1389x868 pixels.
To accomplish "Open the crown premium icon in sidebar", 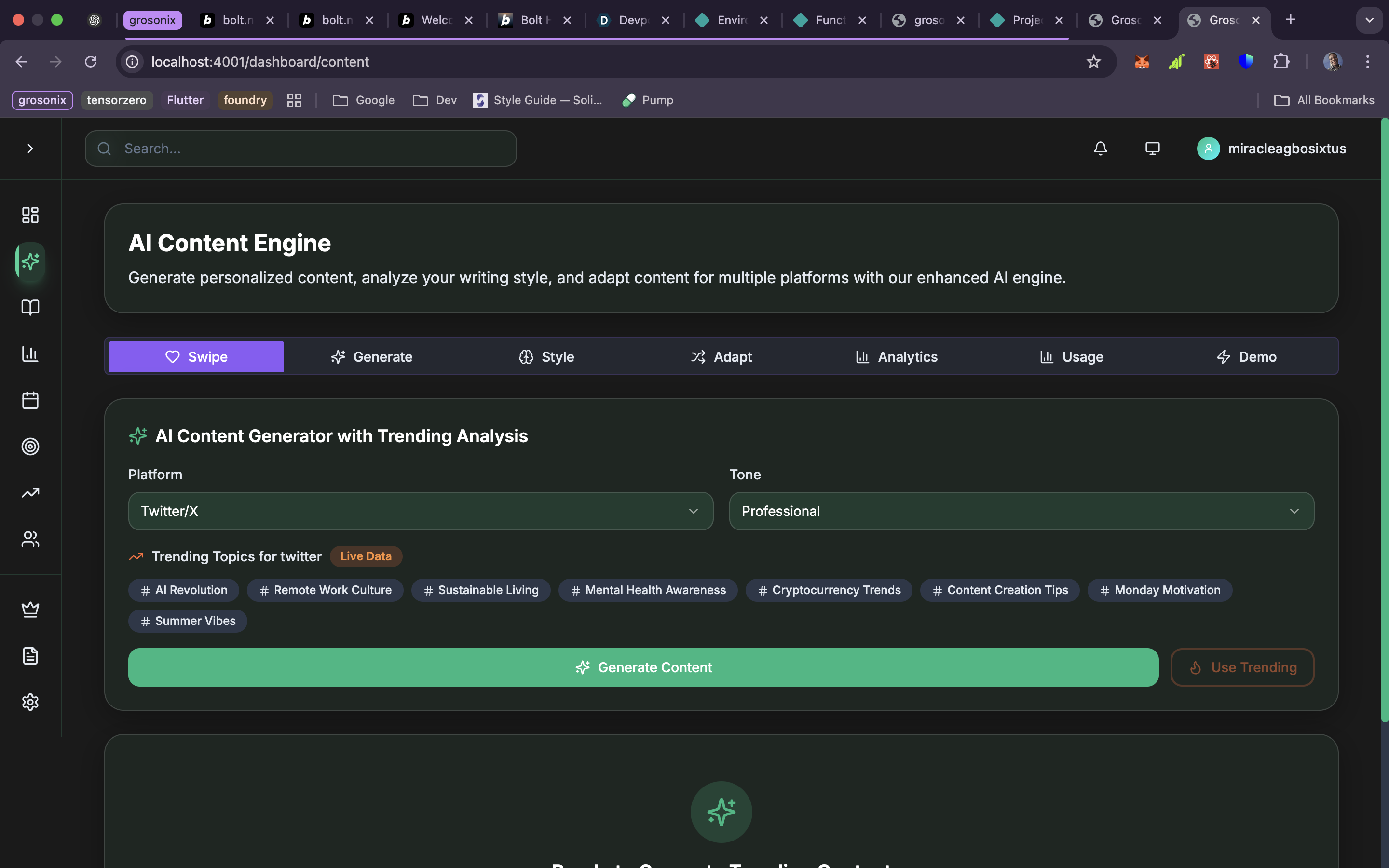I will coord(30,609).
